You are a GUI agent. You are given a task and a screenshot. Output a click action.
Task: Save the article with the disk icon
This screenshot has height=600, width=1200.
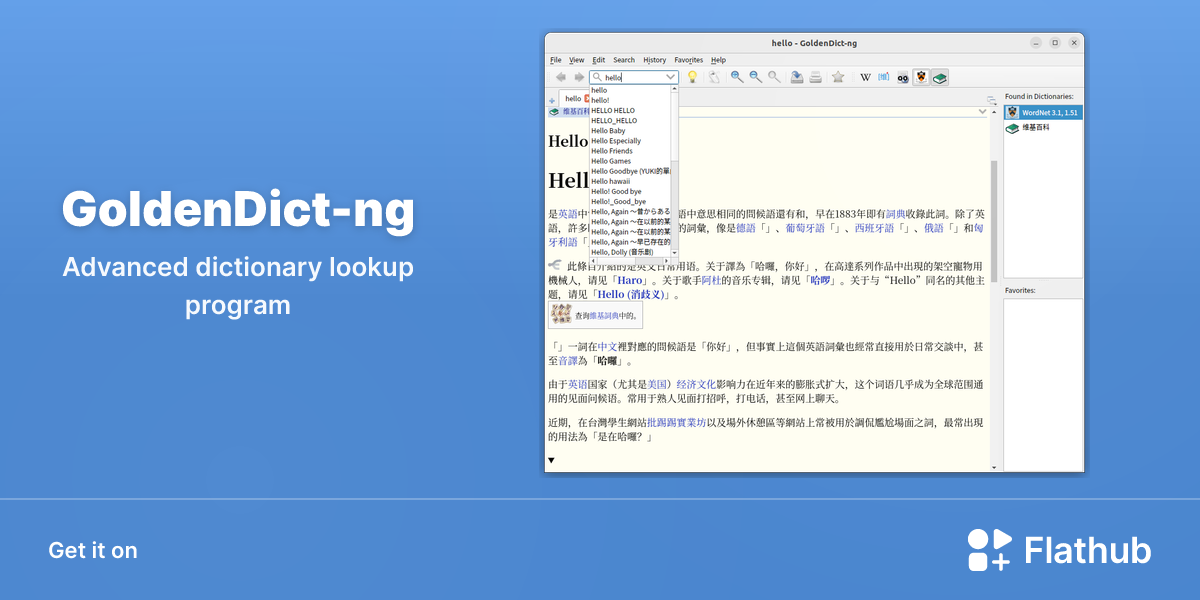[797, 77]
